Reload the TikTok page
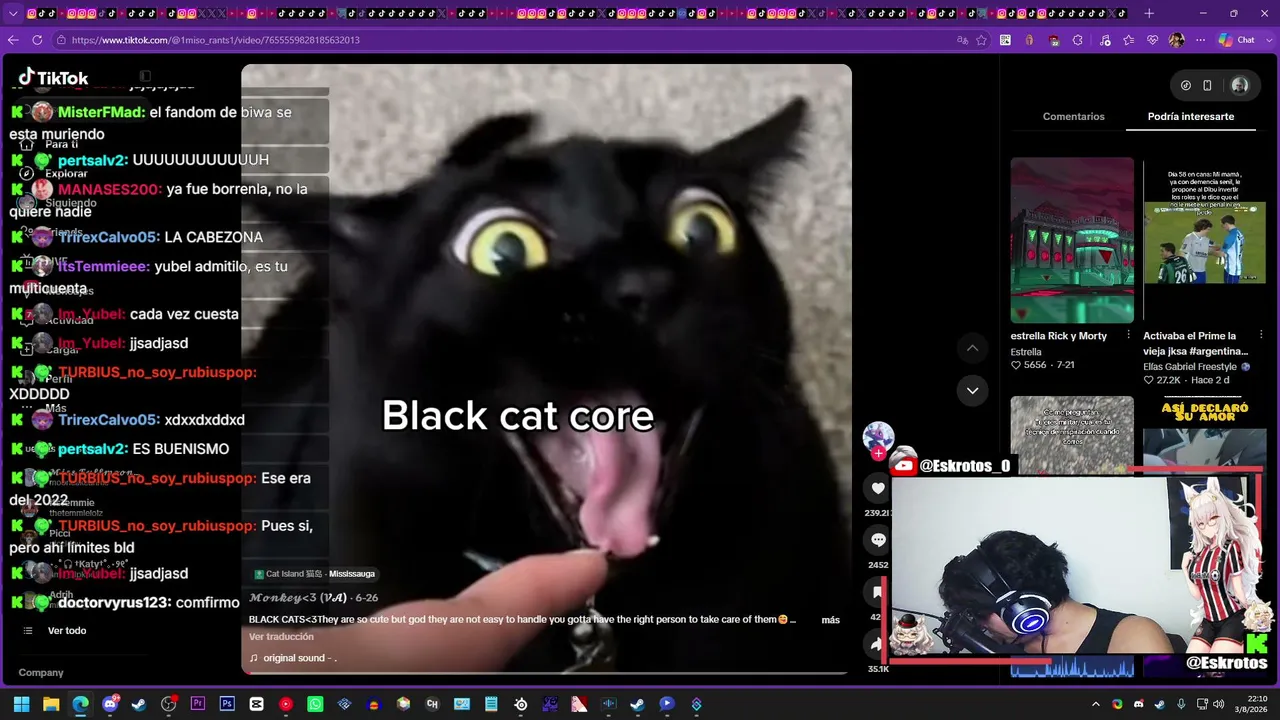The width and height of the screenshot is (1280, 720). pyautogui.click(x=37, y=40)
